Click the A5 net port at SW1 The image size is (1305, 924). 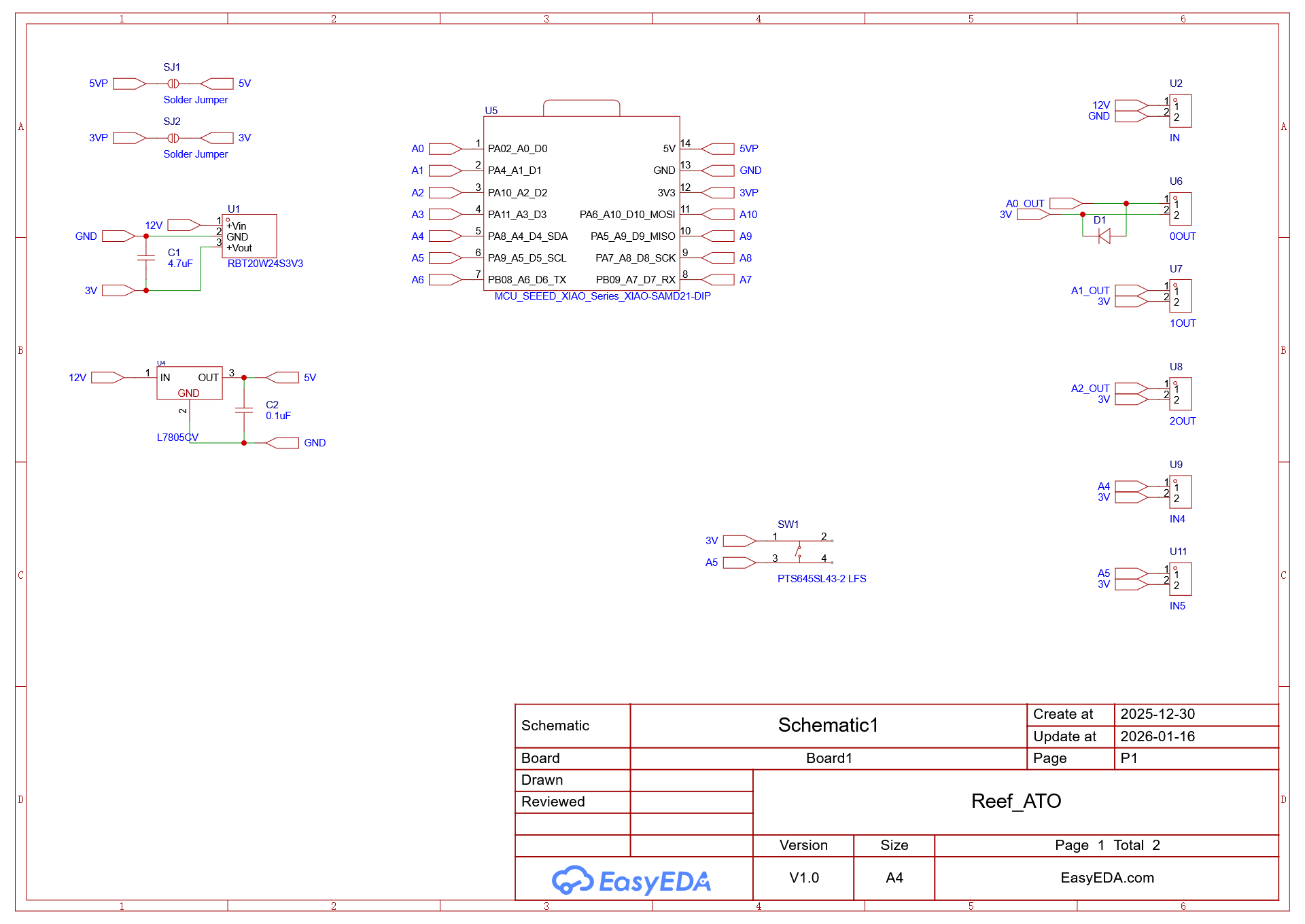click(x=739, y=562)
